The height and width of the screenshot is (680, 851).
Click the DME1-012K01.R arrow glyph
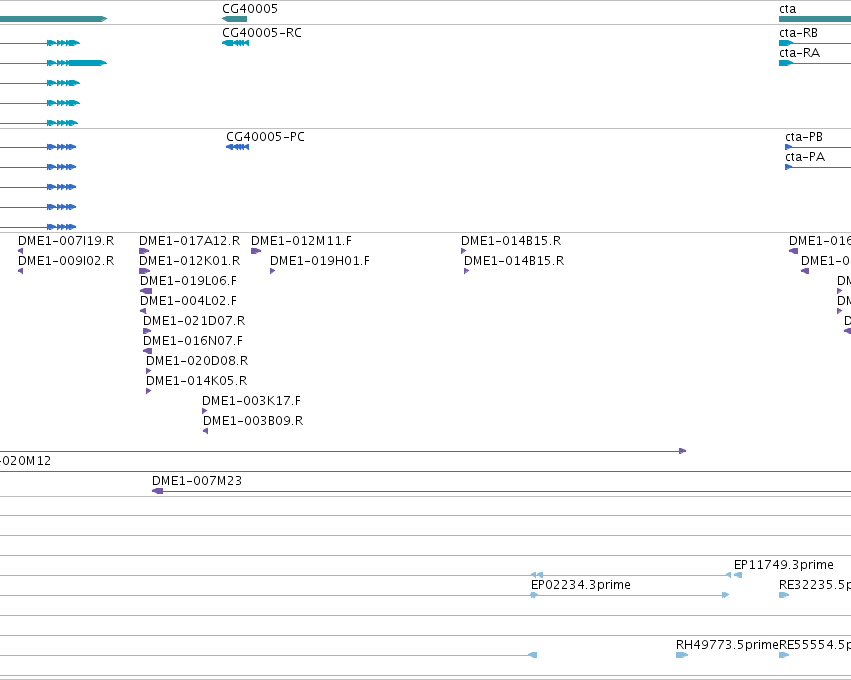coord(144,271)
